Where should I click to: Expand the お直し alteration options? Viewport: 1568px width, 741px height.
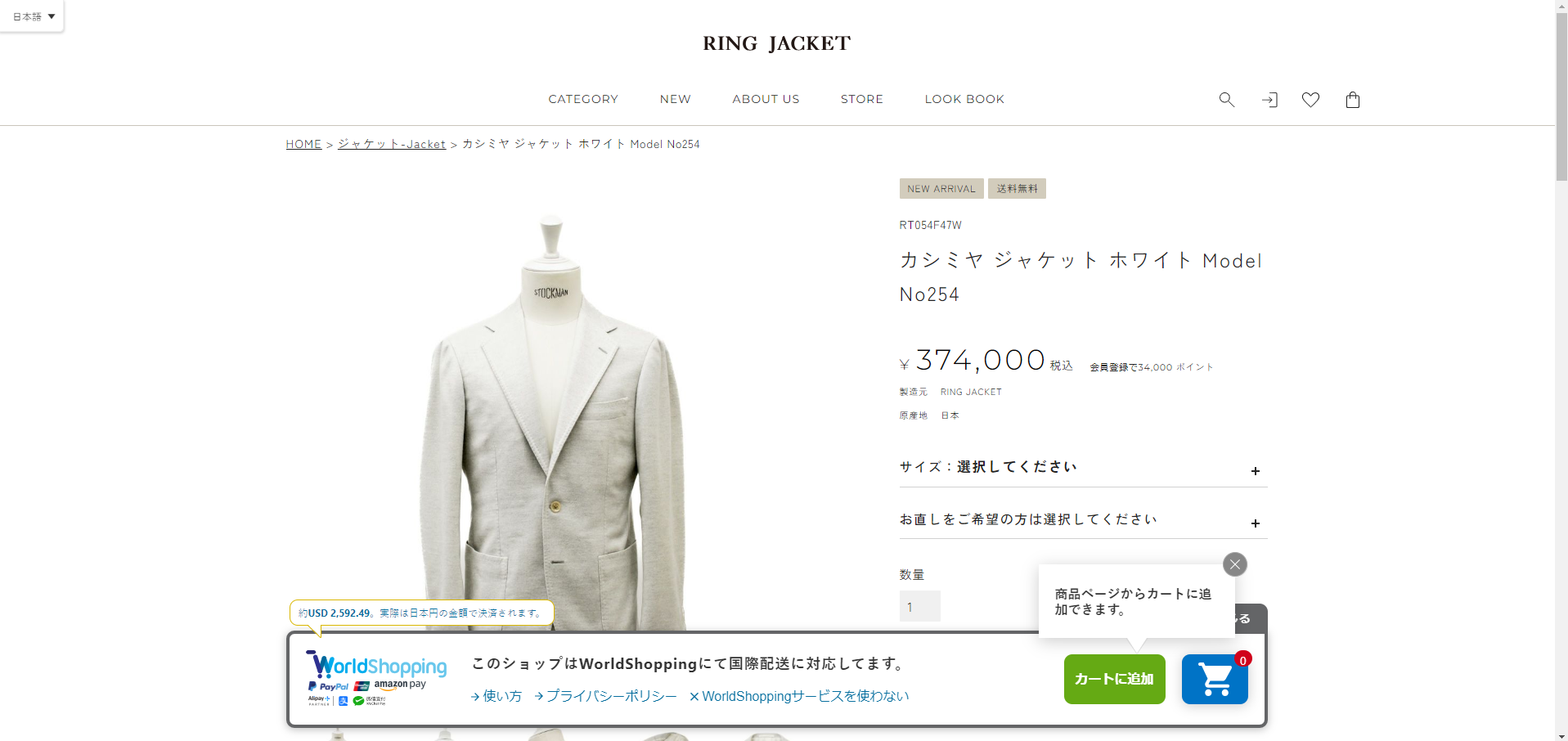[1083, 519]
